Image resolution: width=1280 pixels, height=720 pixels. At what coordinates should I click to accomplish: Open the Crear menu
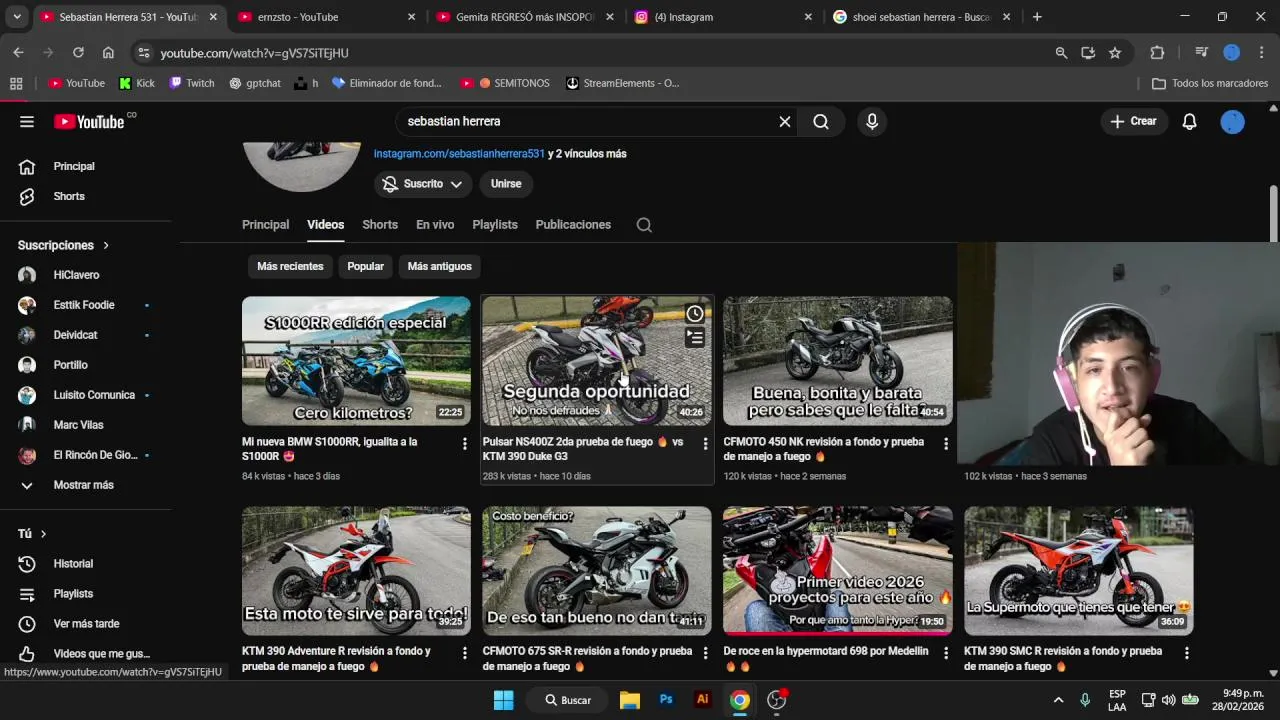click(1134, 122)
